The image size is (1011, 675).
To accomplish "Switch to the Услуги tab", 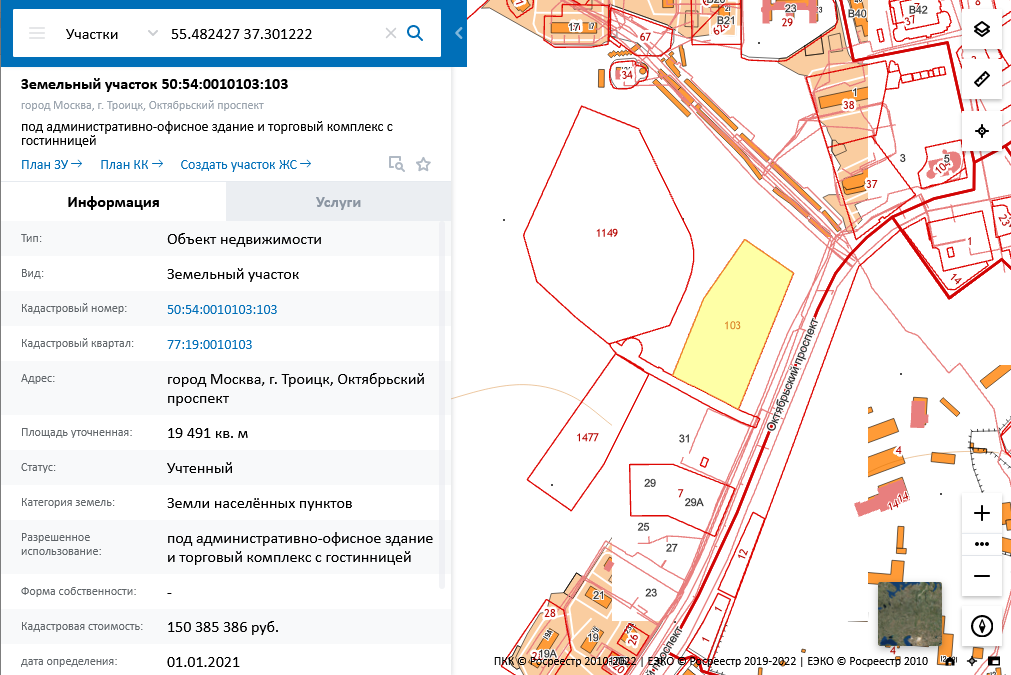I will click(339, 202).
